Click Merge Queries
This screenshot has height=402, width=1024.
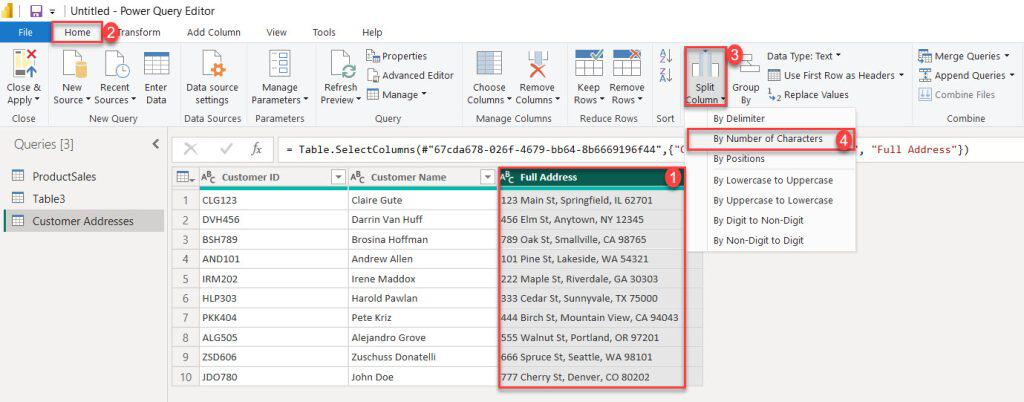[x=963, y=56]
